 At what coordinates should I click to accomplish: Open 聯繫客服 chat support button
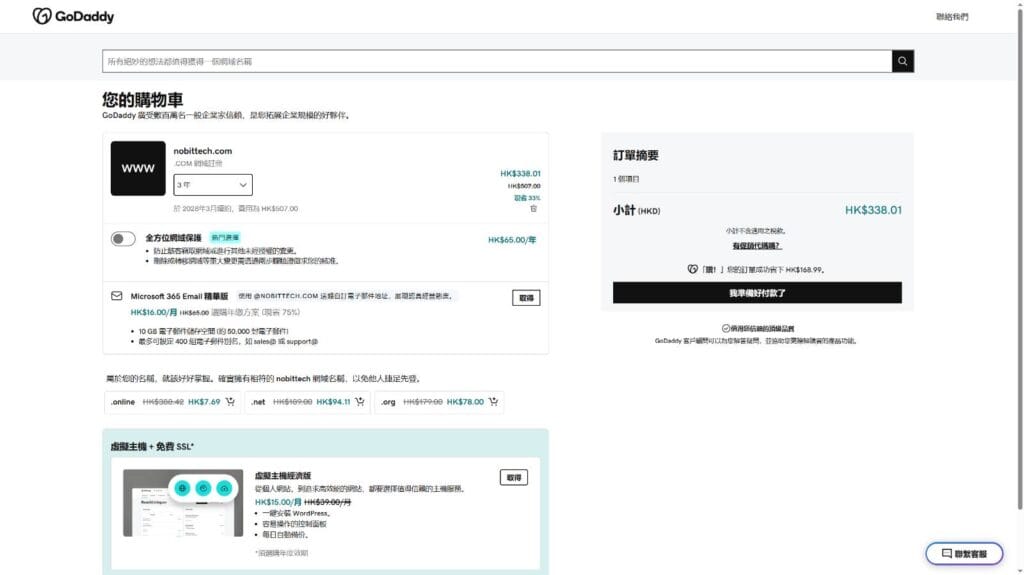click(964, 553)
